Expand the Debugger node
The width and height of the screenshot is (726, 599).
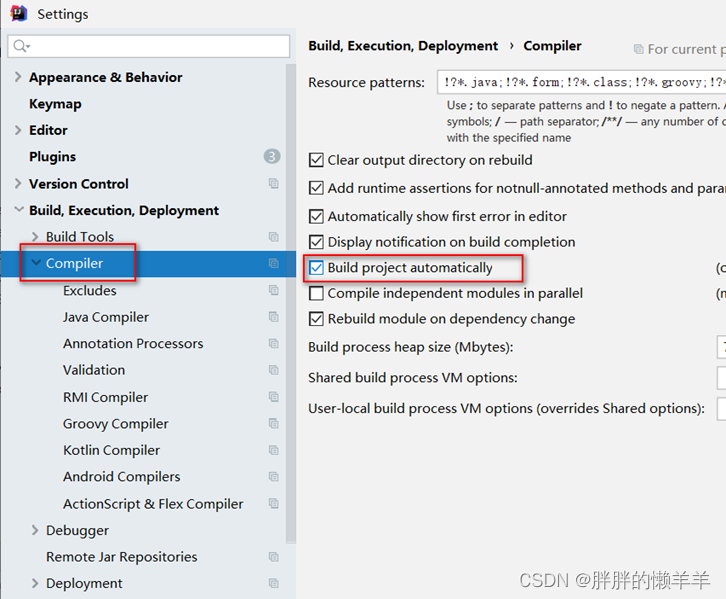coord(35,530)
